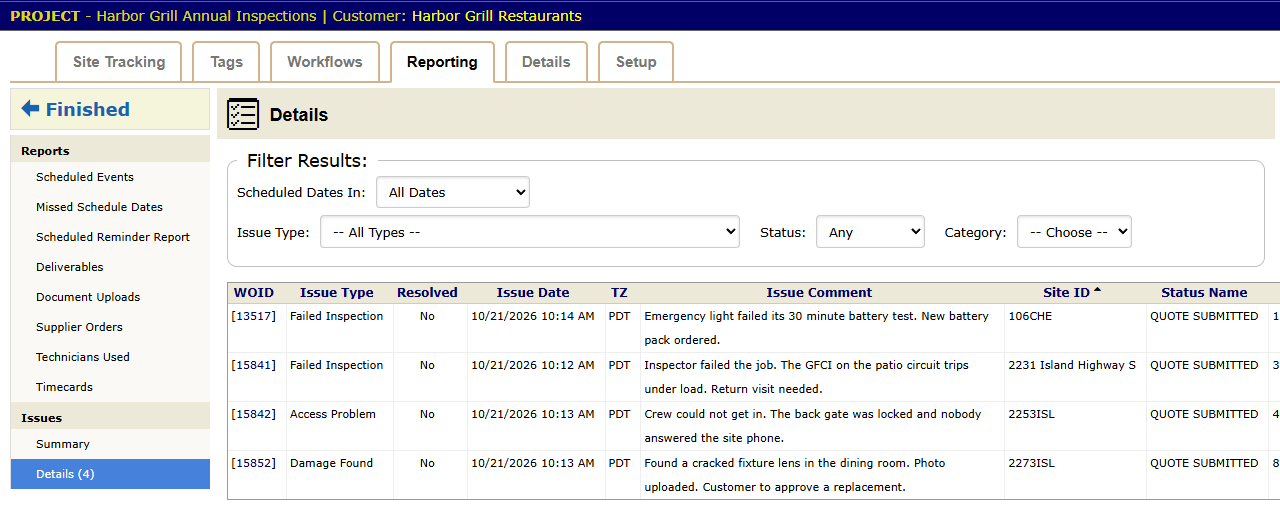Open work order [15842]
Screen dimensions: 1280x510
coord(253,414)
